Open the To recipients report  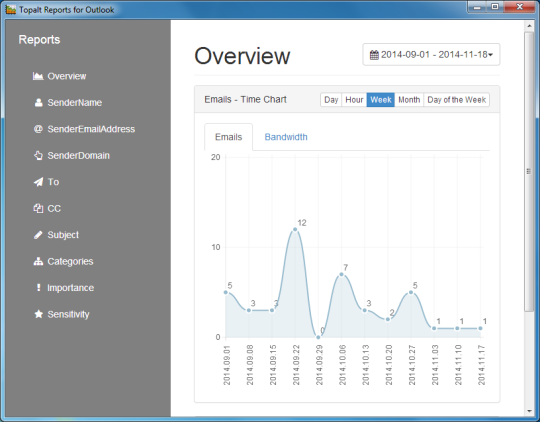(x=53, y=182)
